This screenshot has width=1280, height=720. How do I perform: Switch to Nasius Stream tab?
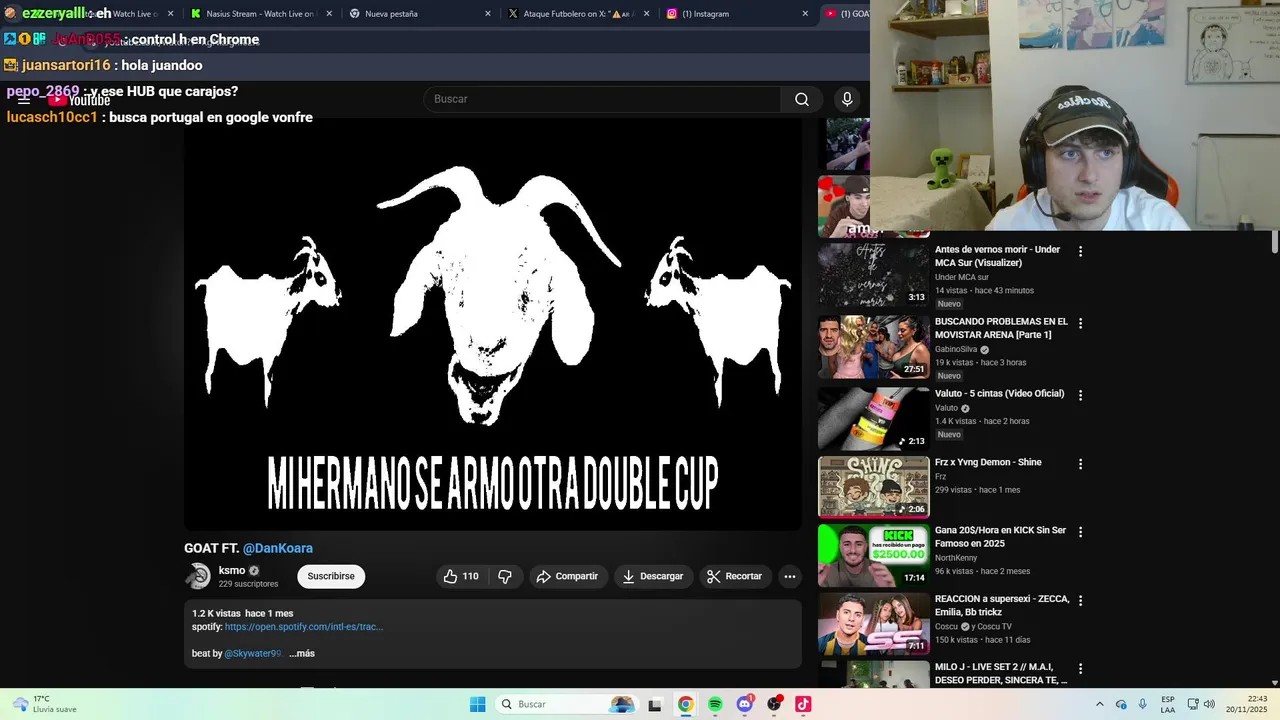(x=260, y=14)
